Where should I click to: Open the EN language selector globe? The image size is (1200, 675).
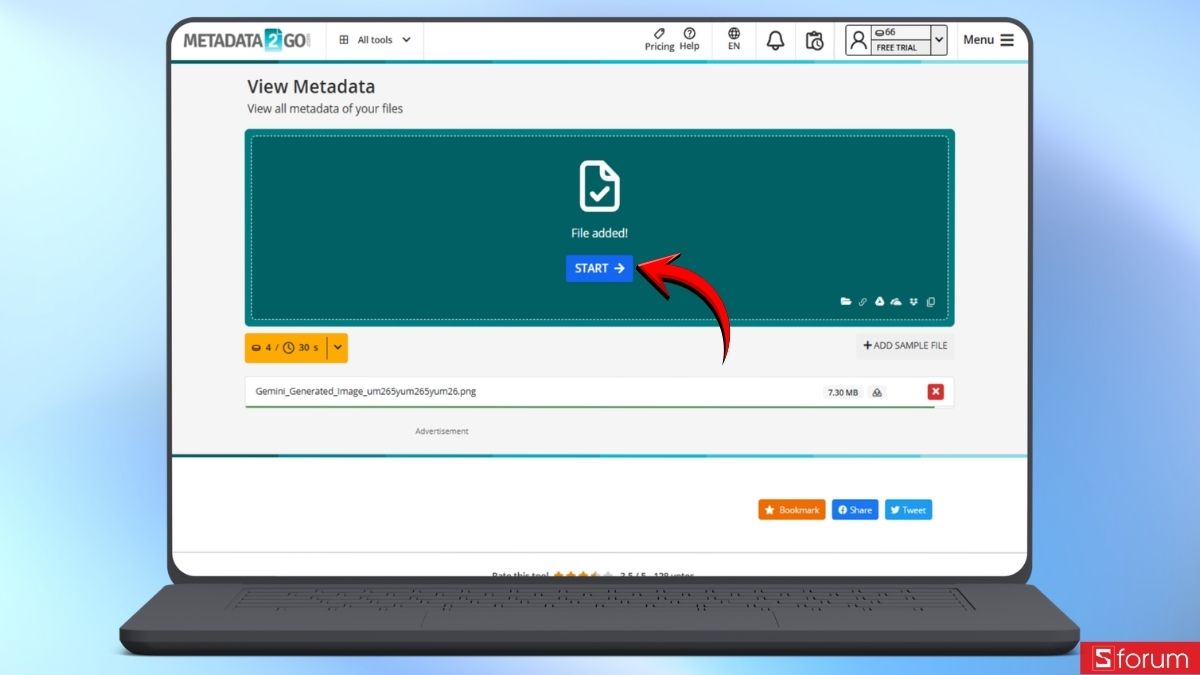733,39
